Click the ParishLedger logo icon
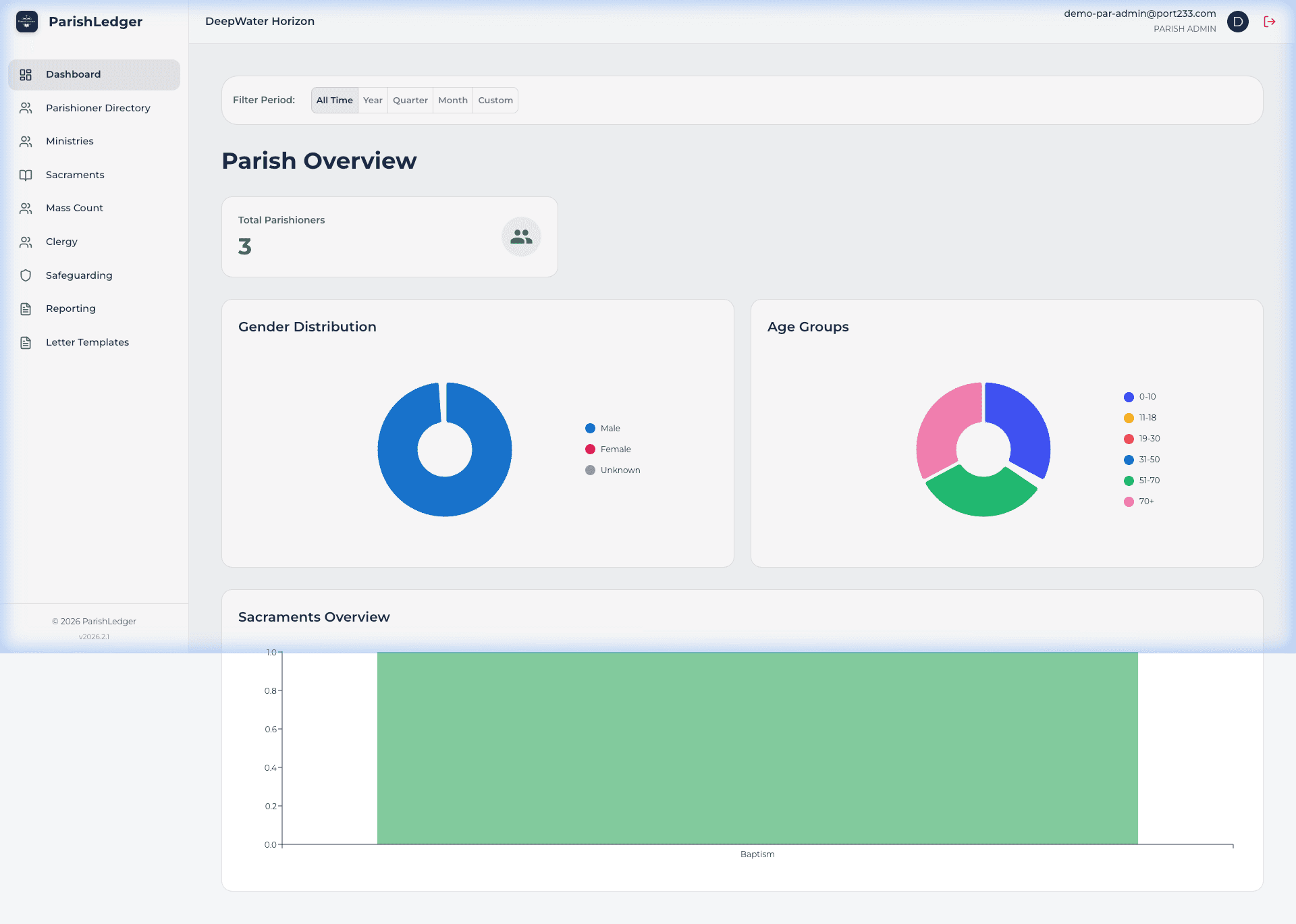1296x924 pixels. coord(26,21)
